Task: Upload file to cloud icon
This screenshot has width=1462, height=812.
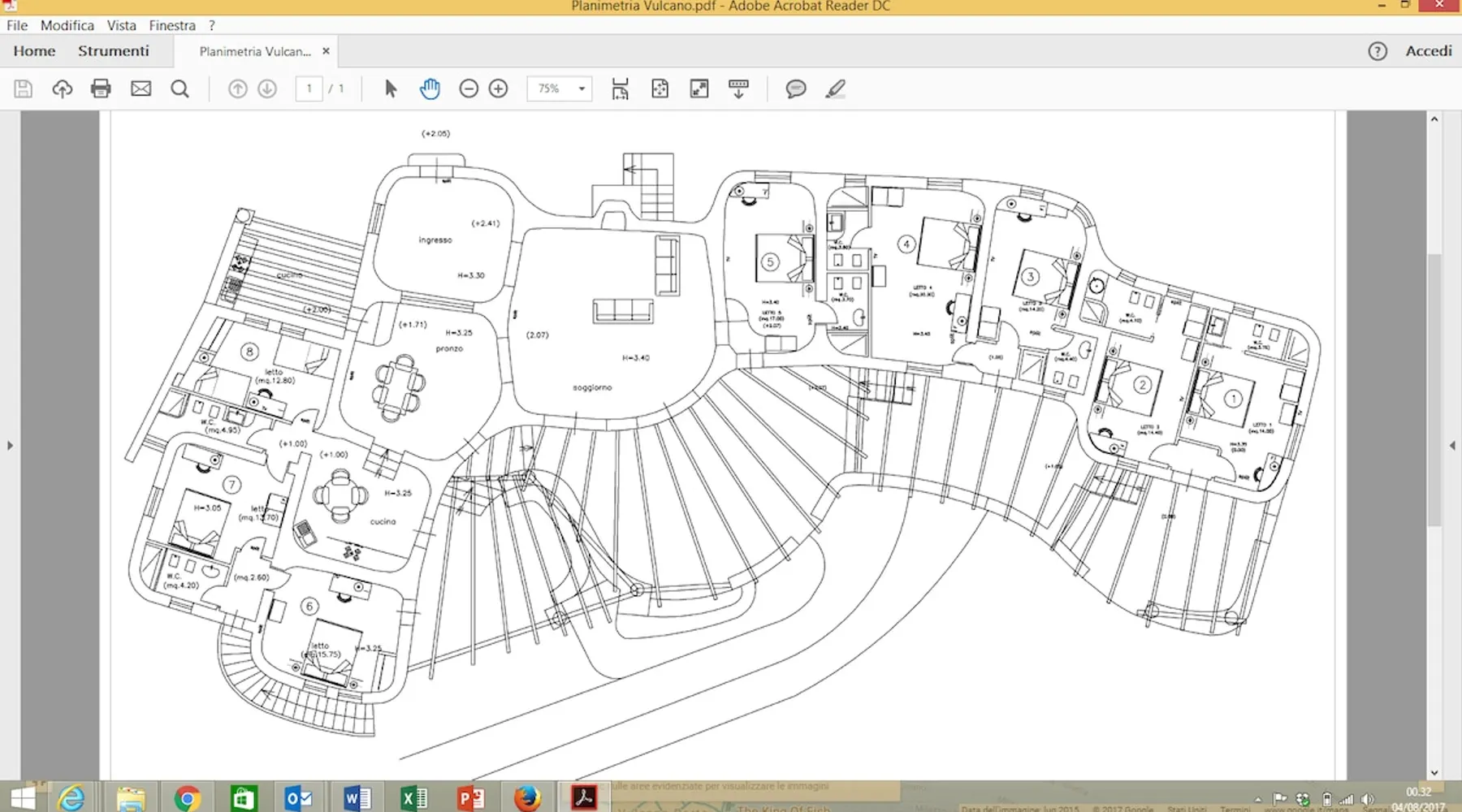Action: (62, 89)
